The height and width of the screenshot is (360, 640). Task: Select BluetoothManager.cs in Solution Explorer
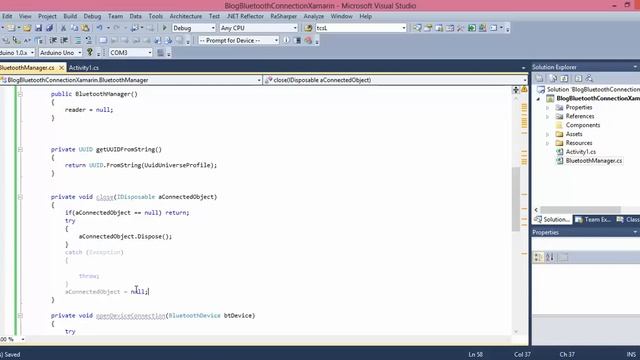pyautogui.click(x=593, y=161)
